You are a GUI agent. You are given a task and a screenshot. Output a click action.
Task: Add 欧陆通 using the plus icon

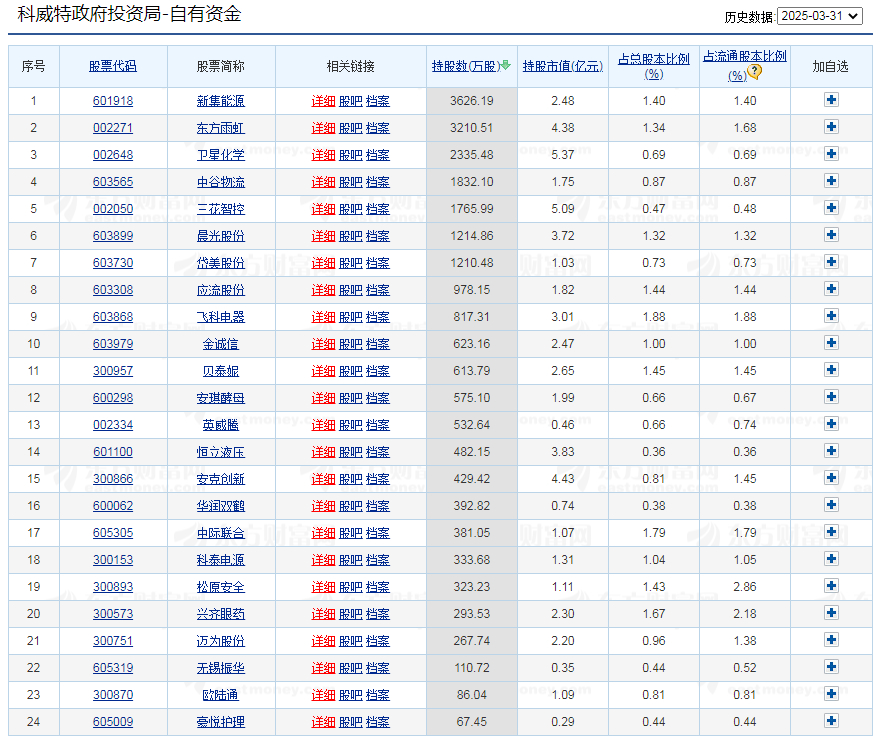pyautogui.click(x=831, y=695)
